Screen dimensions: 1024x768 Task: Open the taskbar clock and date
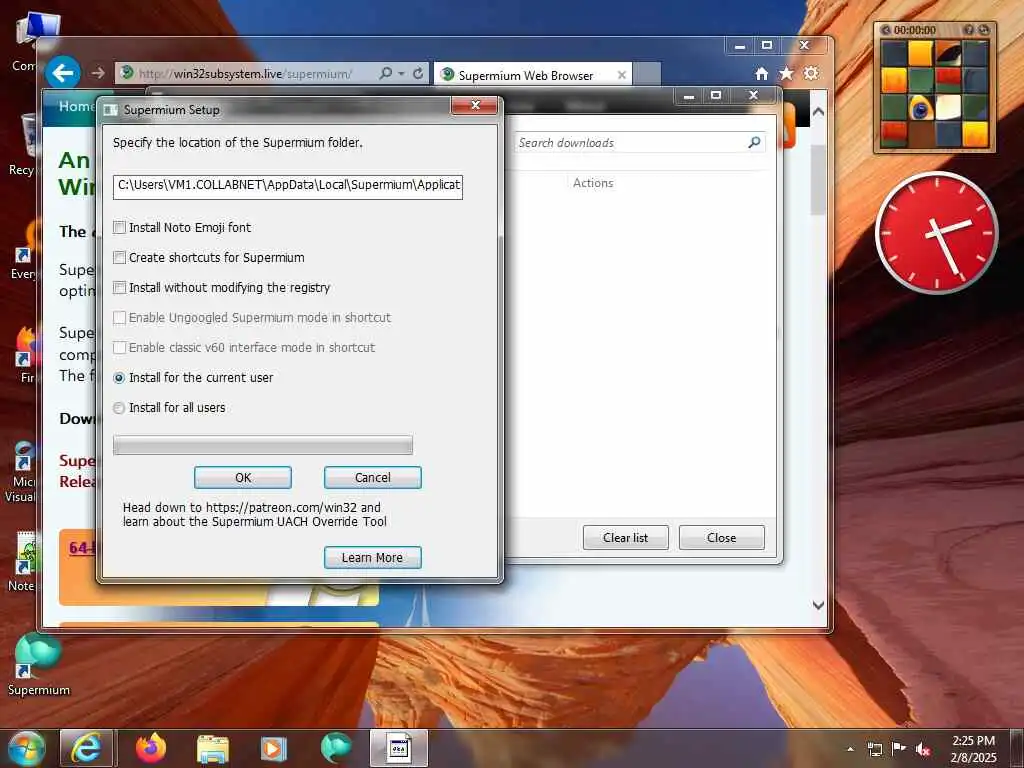pyautogui.click(x=973, y=749)
